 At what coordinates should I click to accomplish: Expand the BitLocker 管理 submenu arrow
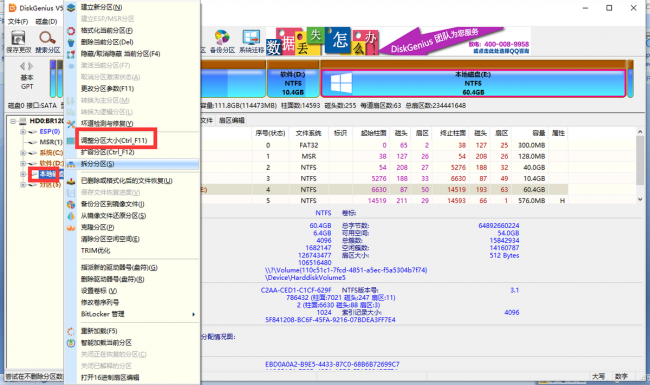(194, 314)
